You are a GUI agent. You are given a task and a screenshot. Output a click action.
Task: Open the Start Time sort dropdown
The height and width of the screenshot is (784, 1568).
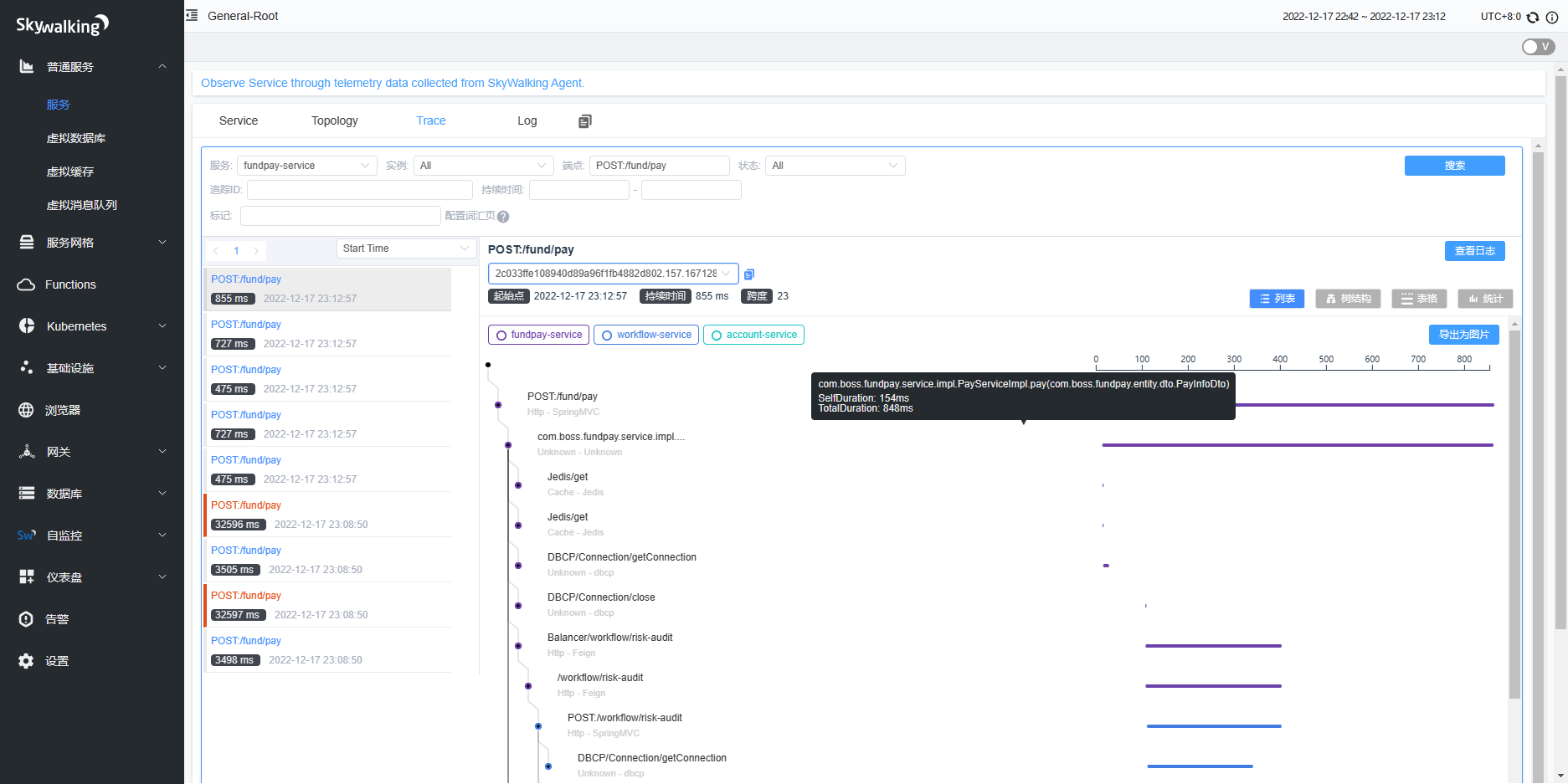point(406,249)
